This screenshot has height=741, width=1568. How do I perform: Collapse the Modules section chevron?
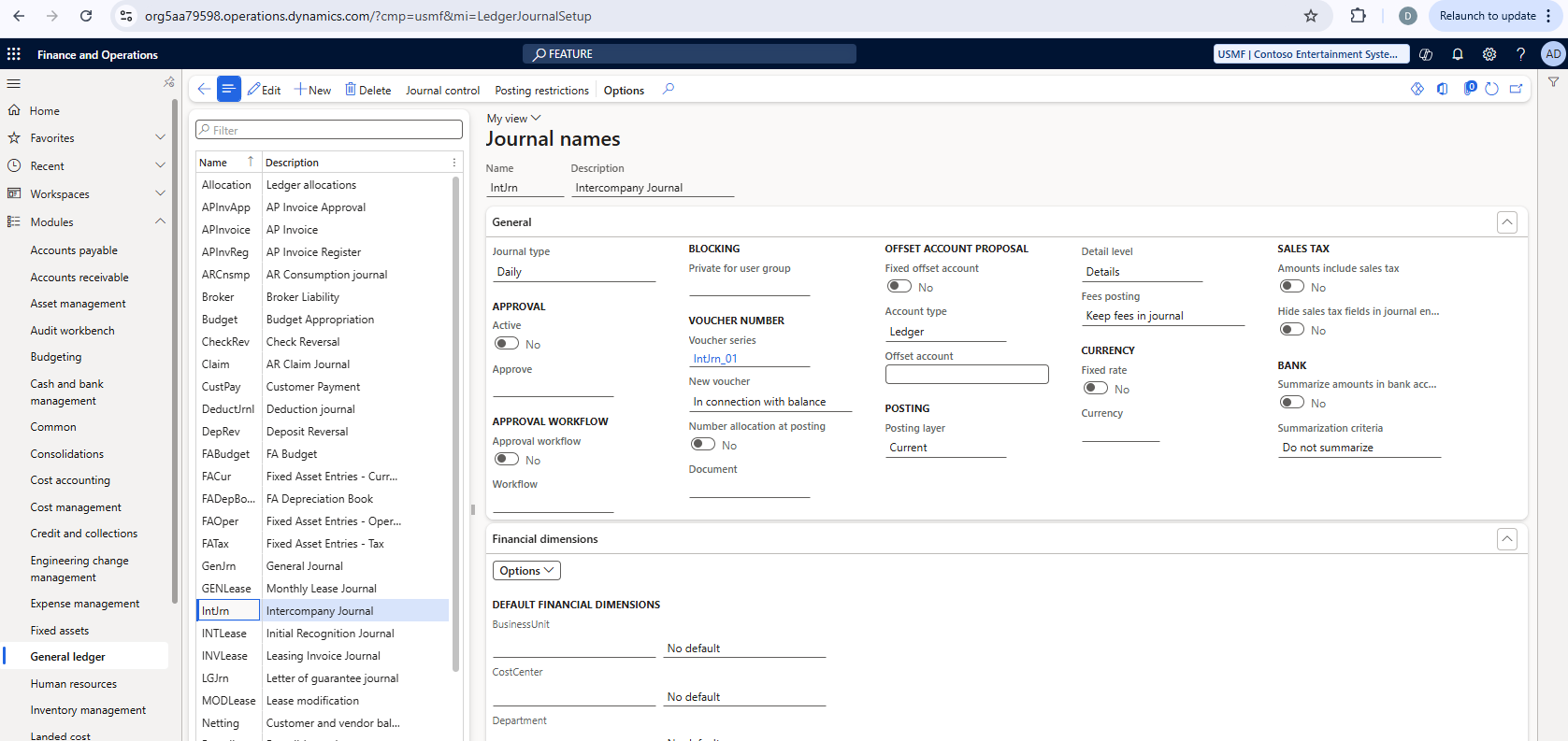(160, 221)
